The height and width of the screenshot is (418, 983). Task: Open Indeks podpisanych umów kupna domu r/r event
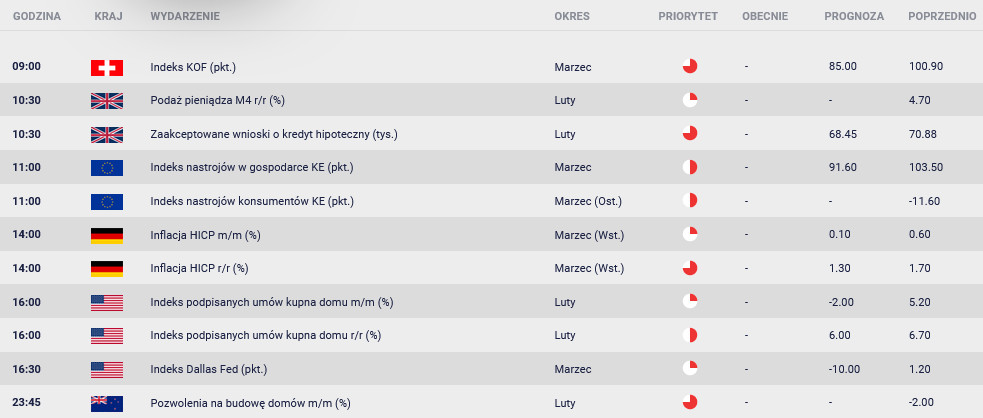[266, 336]
